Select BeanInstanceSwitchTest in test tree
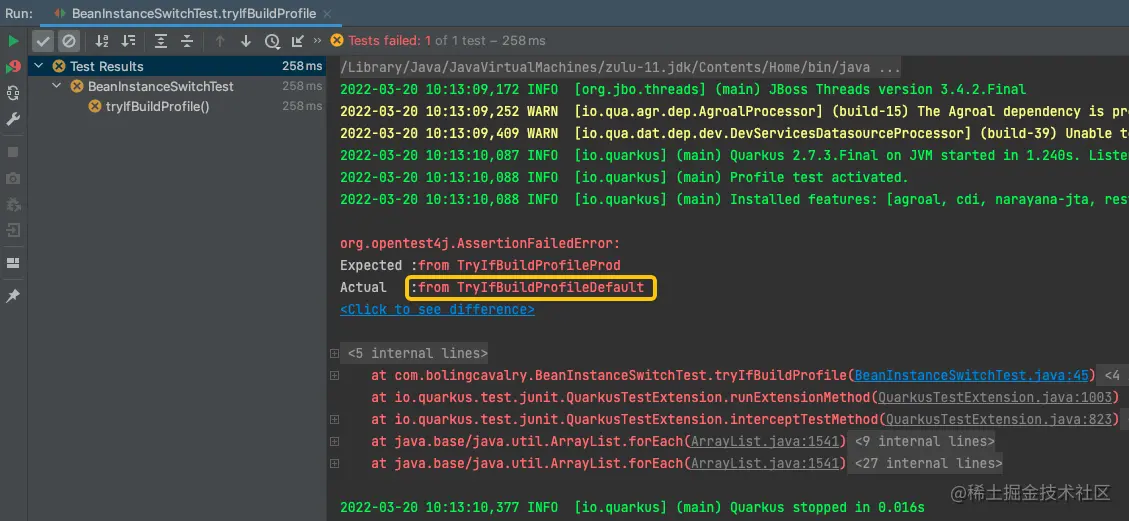Image resolution: width=1129 pixels, height=521 pixels. 161,86
